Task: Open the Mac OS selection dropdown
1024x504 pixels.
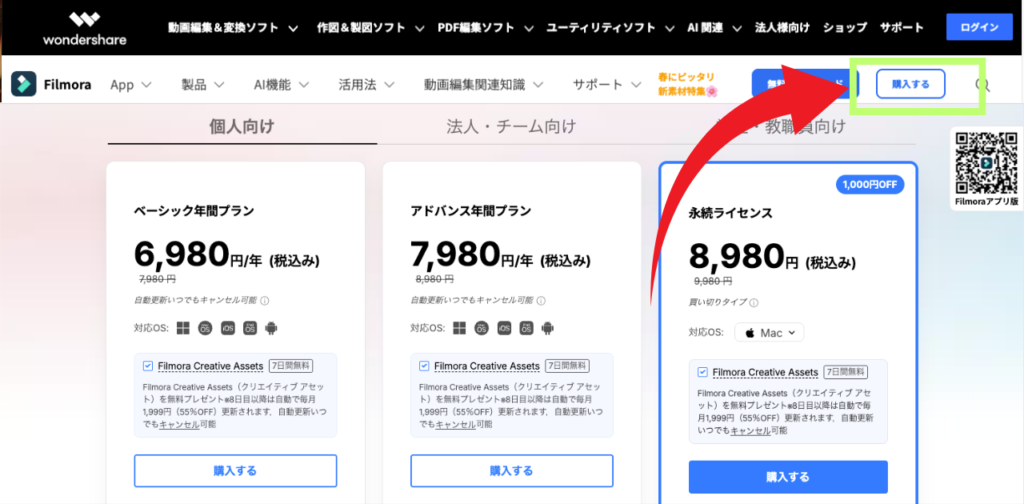Action: (769, 332)
